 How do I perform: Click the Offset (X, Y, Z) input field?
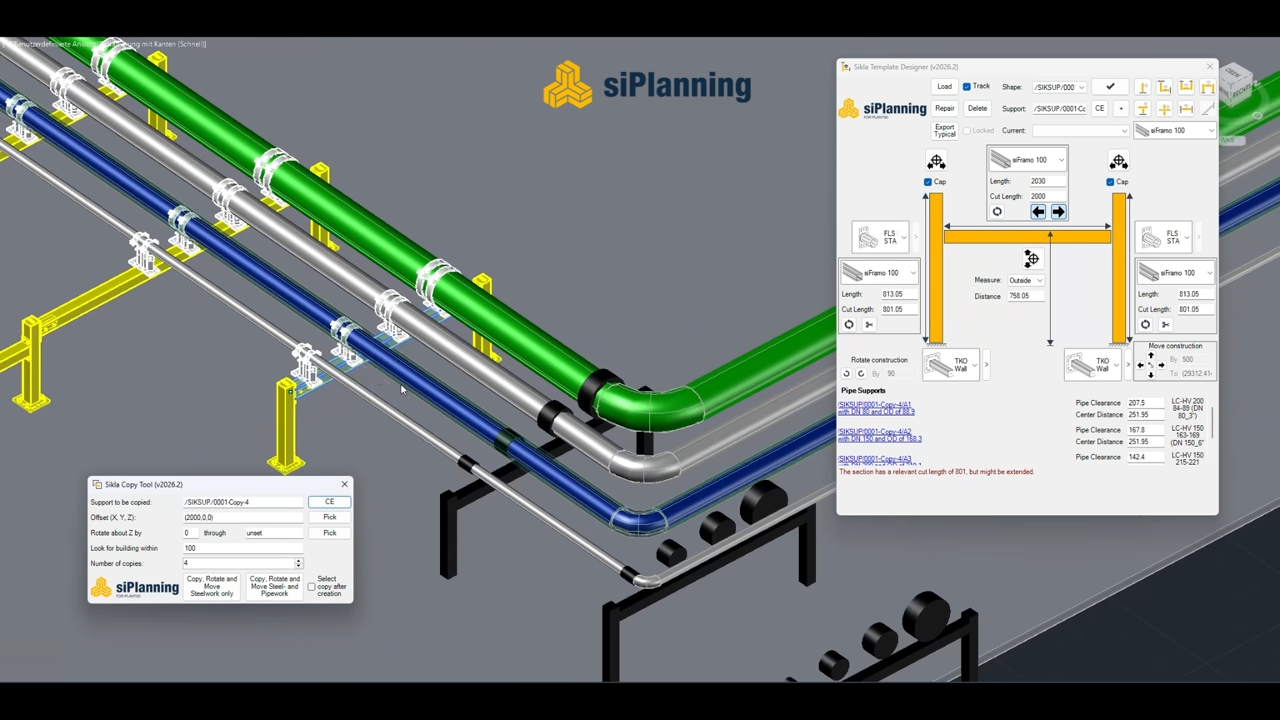point(243,517)
